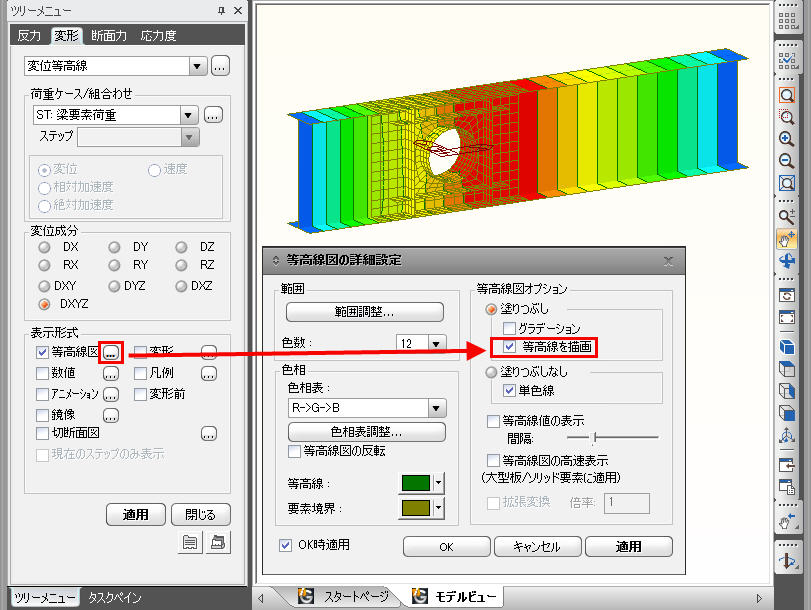Click ellipsis beside the 変位等高線 dropdown
The width and height of the screenshot is (811, 610).
tap(221, 66)
